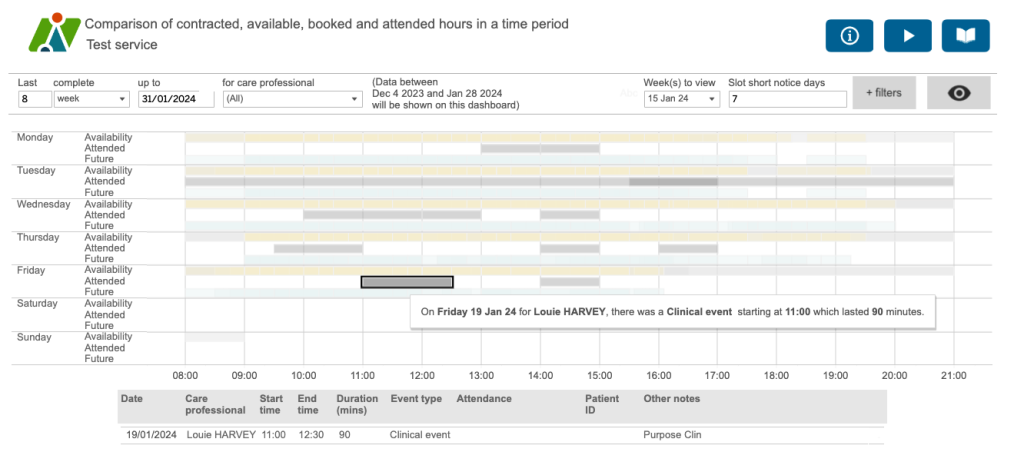Click the 'up to' date field
1024x472 pixels.
tap(175, 99)
